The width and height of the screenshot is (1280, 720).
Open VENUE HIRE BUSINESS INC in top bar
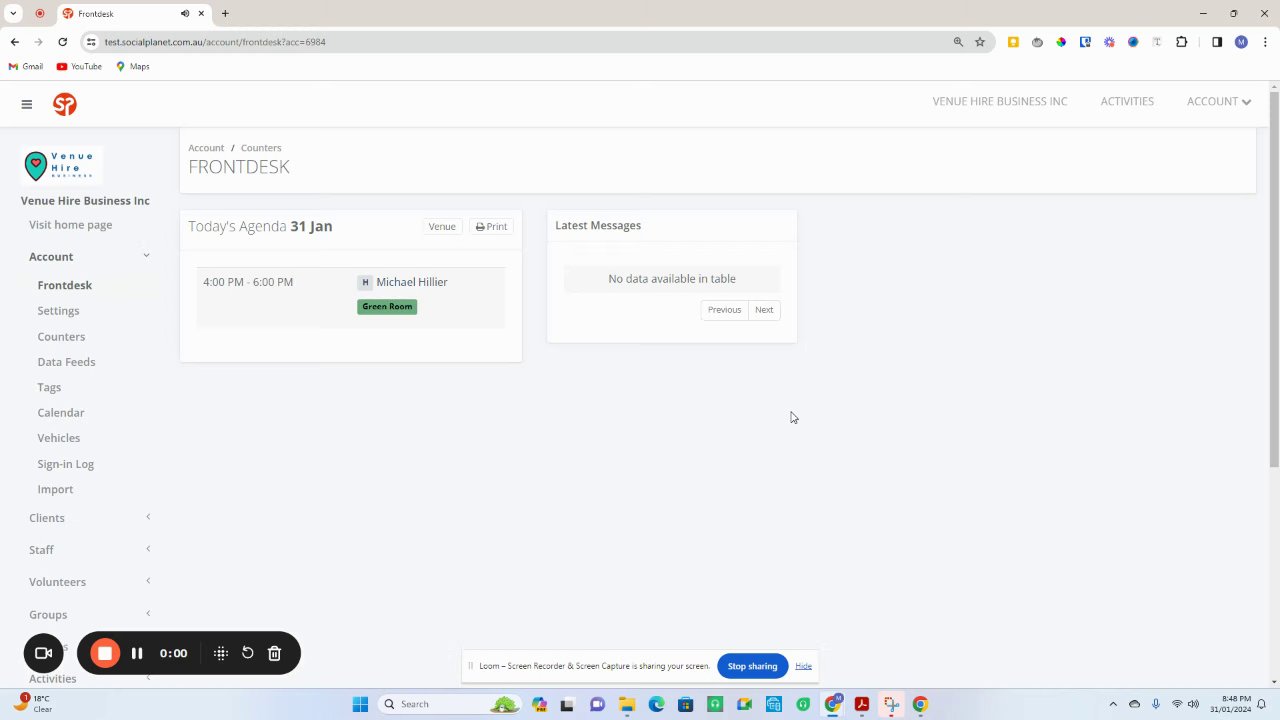tap(1000, 101)
